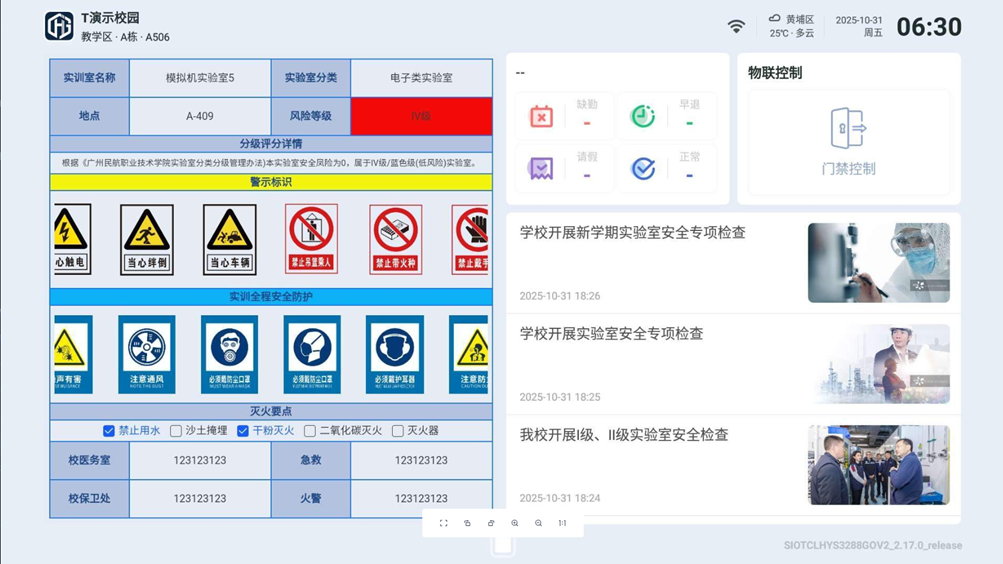Click the Wi-Fi signal icon in the header
The width and height of the screenshot is (1003, 564).
coord(736,26)
